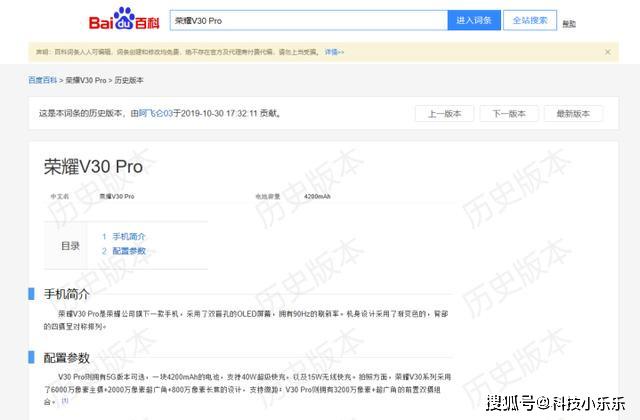Click the 下一版本 button

(509, 113)
